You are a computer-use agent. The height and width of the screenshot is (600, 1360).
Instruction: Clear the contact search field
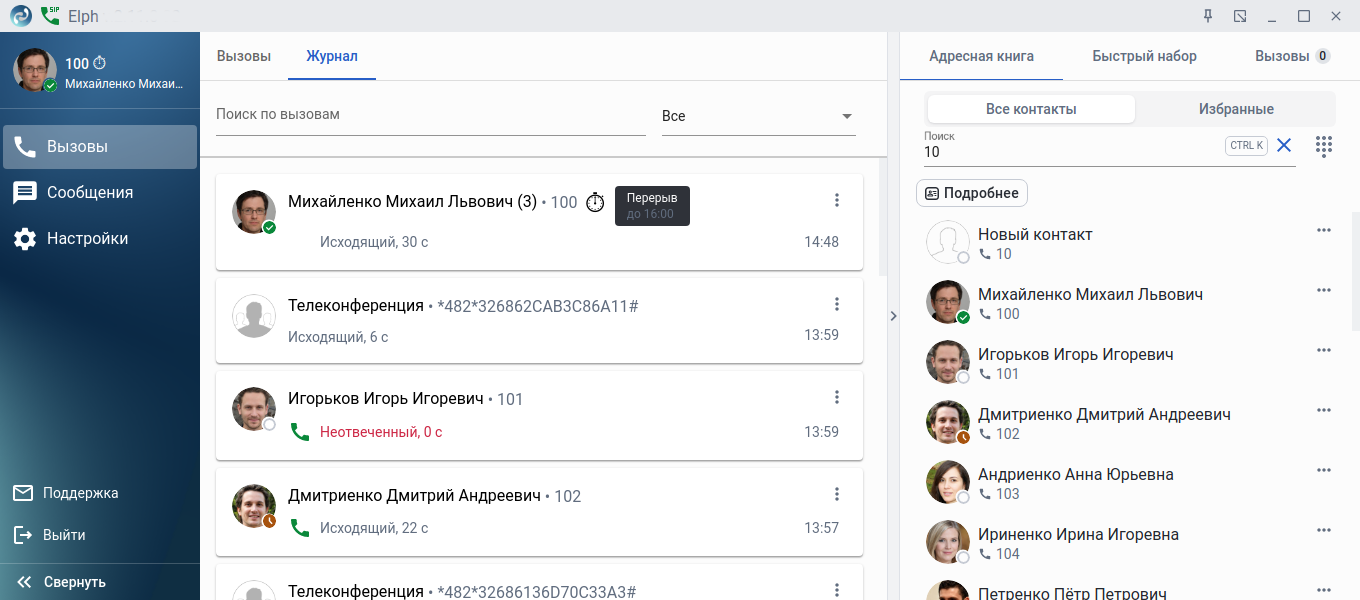pyautogui.click(x=1284, y=146)
